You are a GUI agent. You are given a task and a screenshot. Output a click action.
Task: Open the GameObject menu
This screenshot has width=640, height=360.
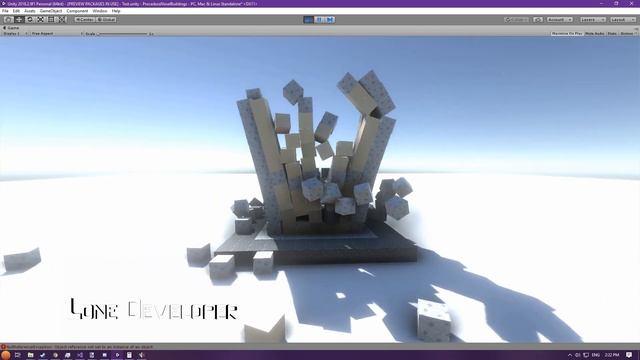51,11
